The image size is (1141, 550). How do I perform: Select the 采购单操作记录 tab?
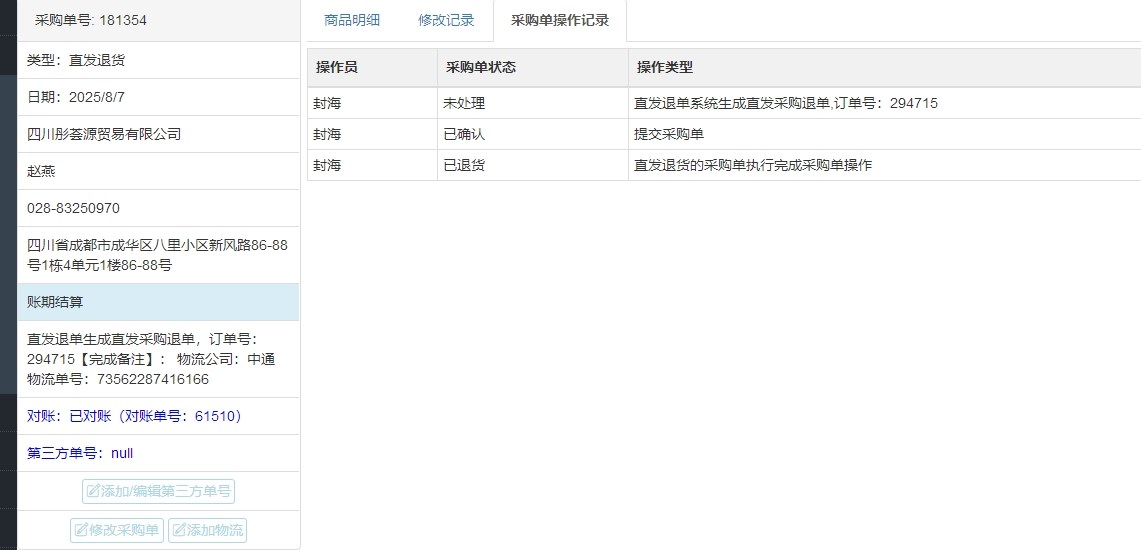pos(559,20)
